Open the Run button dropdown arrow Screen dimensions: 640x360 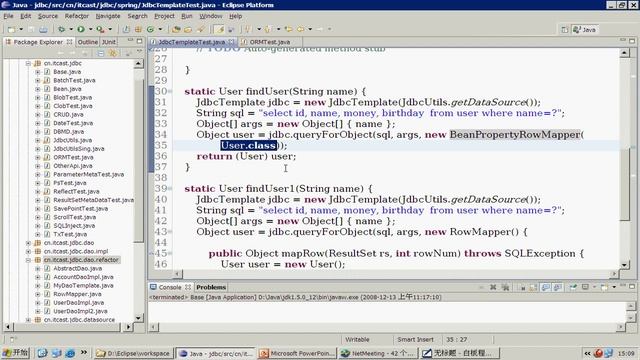tap(90, 29)
